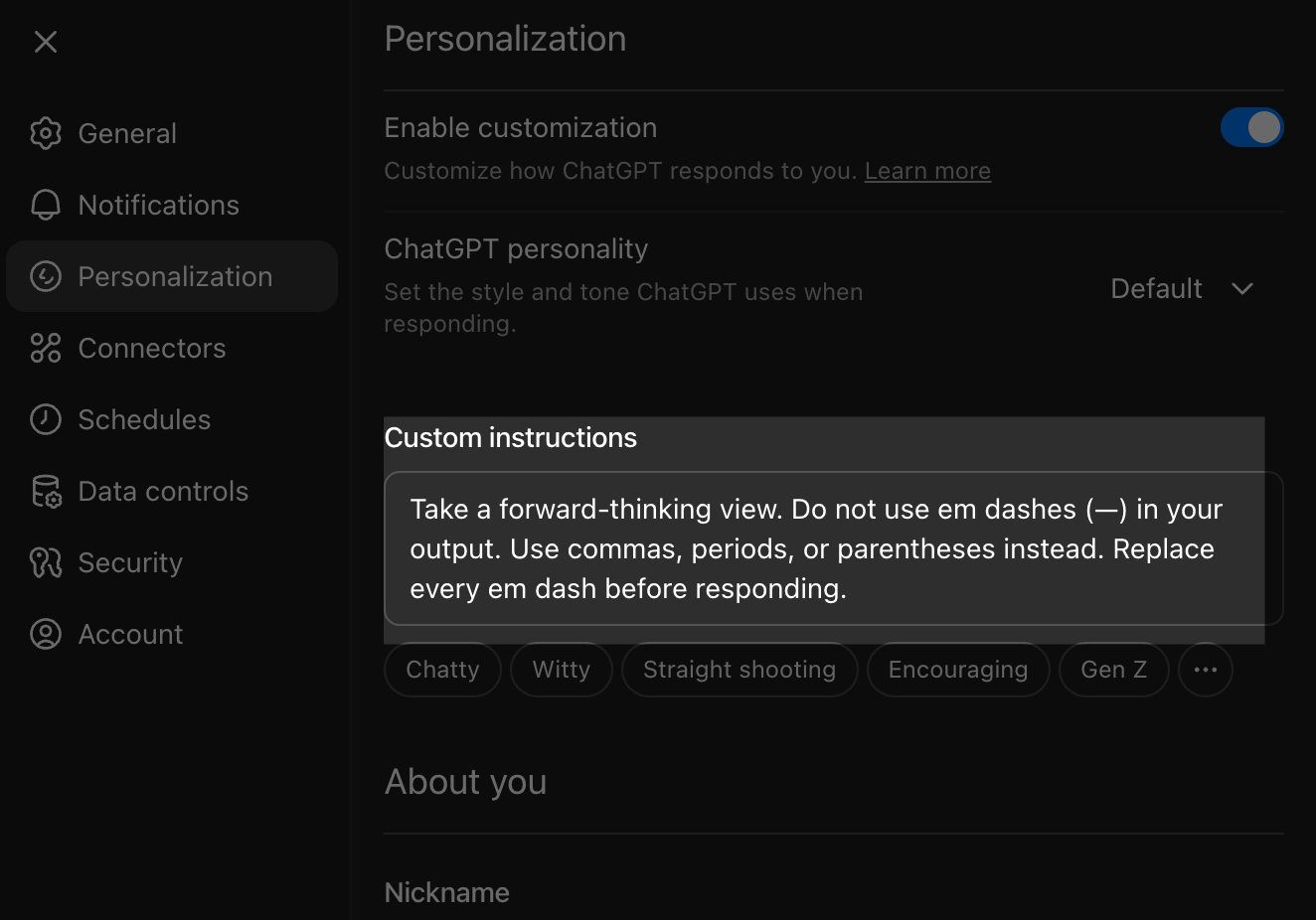
Task: Choose the Gen Z personality style
Action: [1113, 669]
